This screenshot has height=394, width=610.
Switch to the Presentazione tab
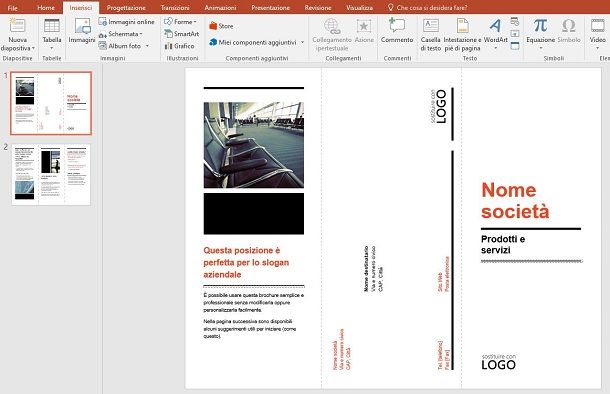(270, 8)
